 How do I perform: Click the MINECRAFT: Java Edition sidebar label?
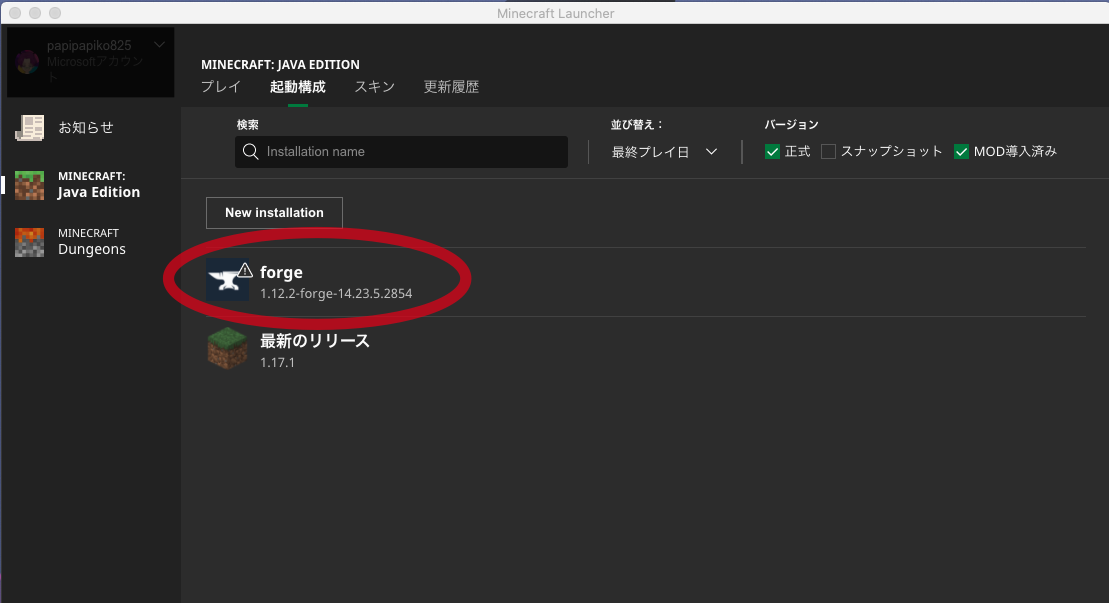99,185
